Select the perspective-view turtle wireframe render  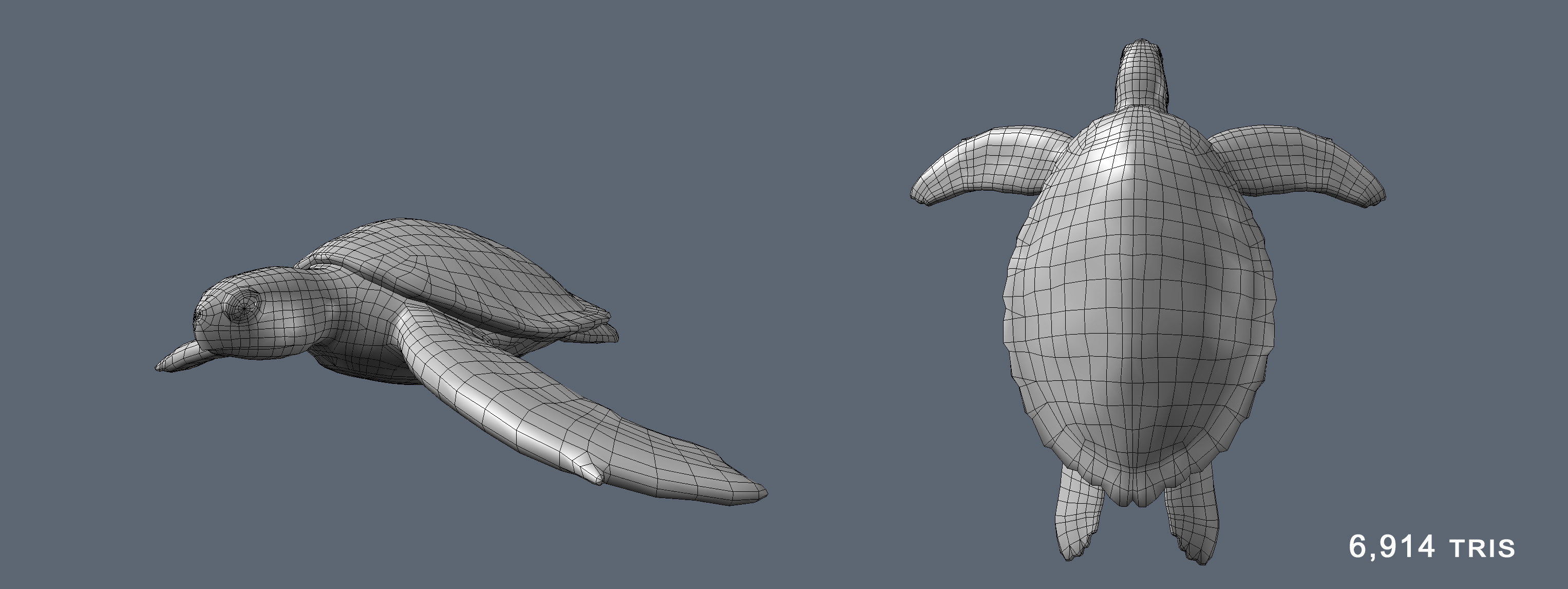click(461, 361)
